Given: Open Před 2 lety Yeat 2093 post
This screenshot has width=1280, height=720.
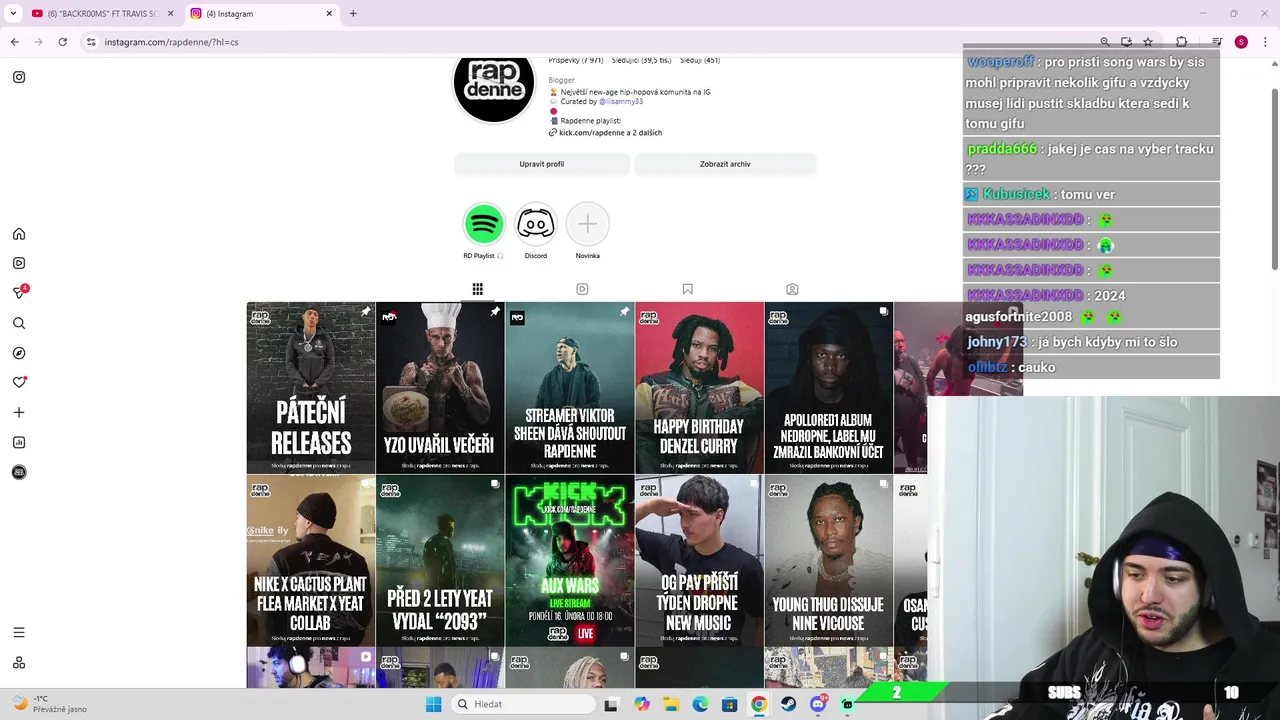Looking at the screenshot, I should pyautogui.click(x=440, y=560).
